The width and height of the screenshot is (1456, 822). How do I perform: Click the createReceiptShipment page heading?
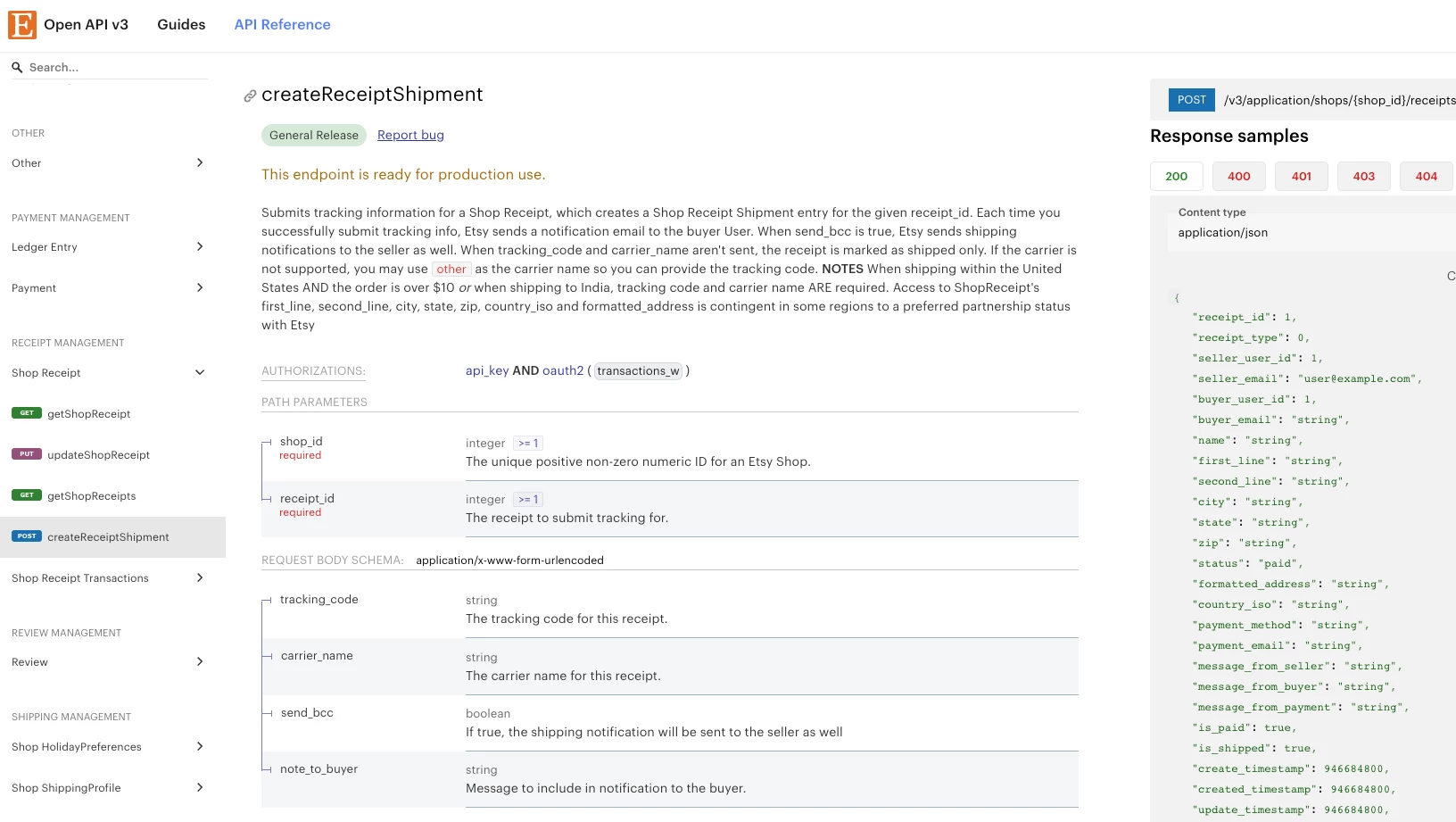(x=372, y=95)
